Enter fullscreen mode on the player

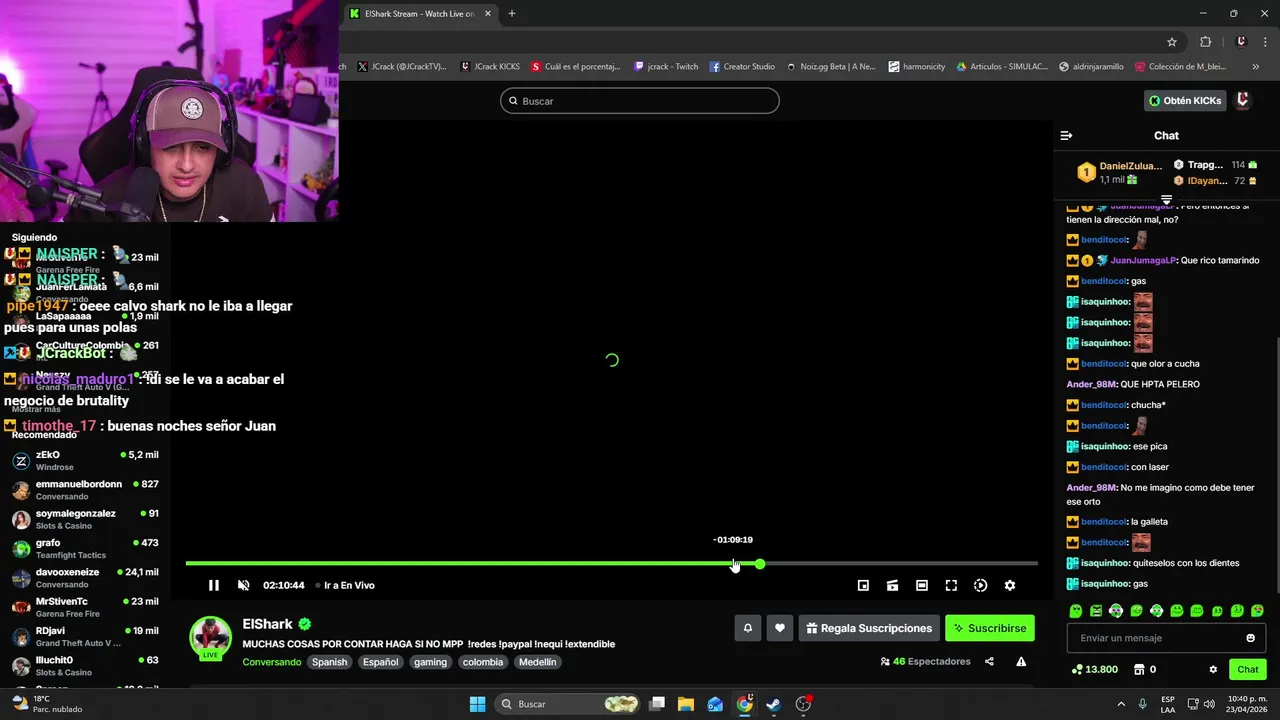coord(951,585)
